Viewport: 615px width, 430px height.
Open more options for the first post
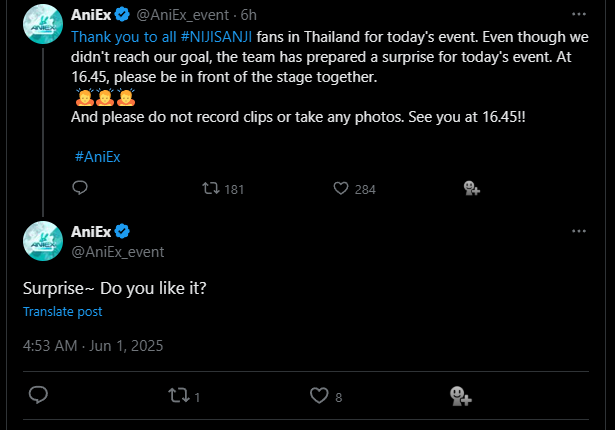click(578, 15)
